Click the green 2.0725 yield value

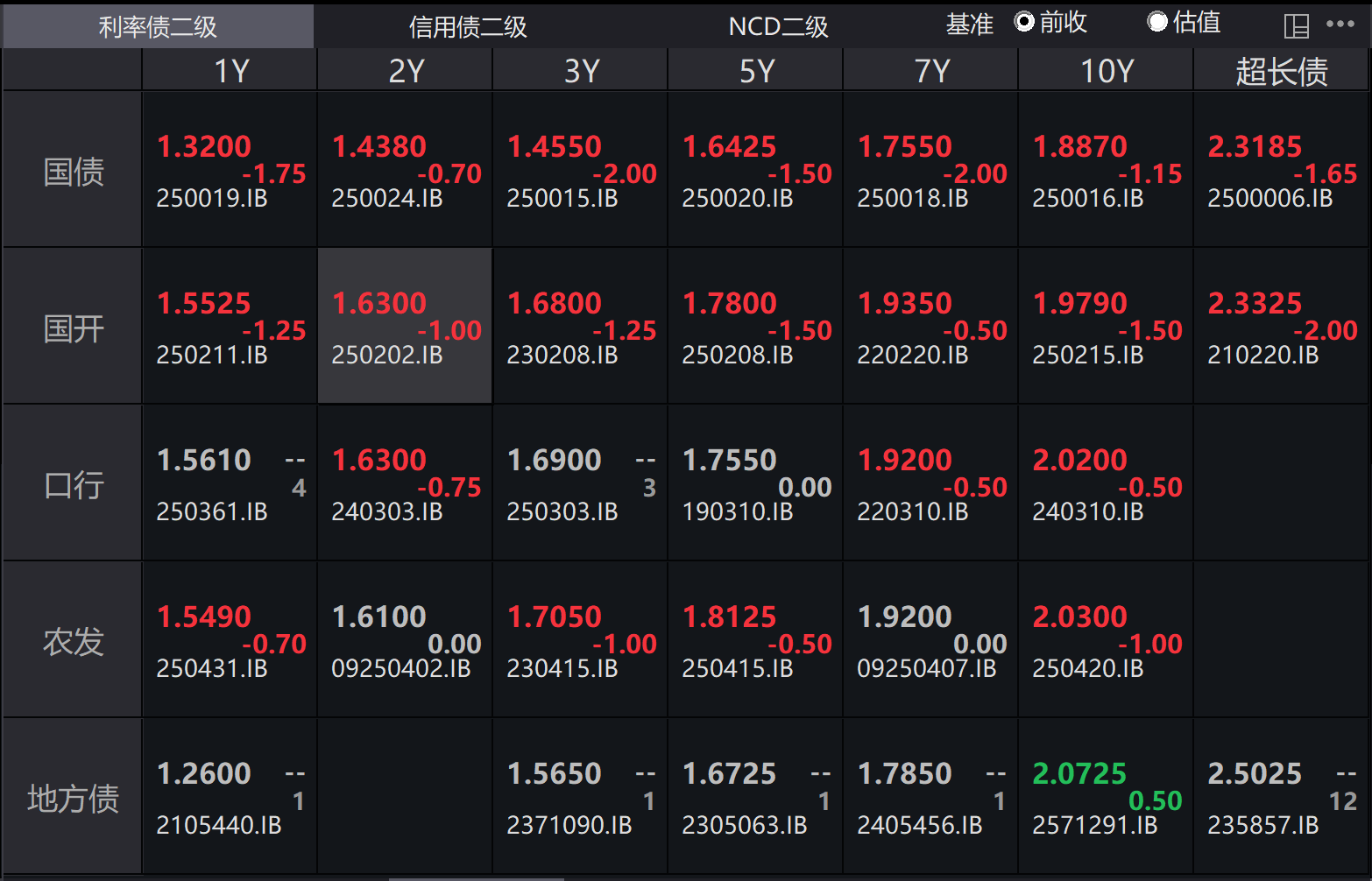pyautogui.click(x=1079, y=773)
